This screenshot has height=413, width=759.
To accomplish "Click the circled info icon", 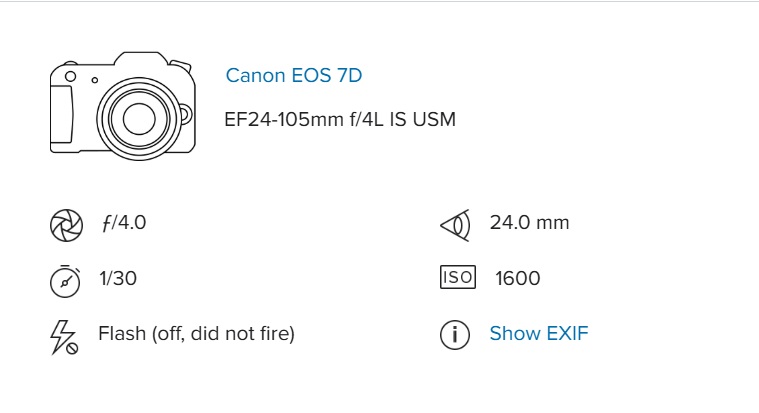I will click(x=455, y=336).
